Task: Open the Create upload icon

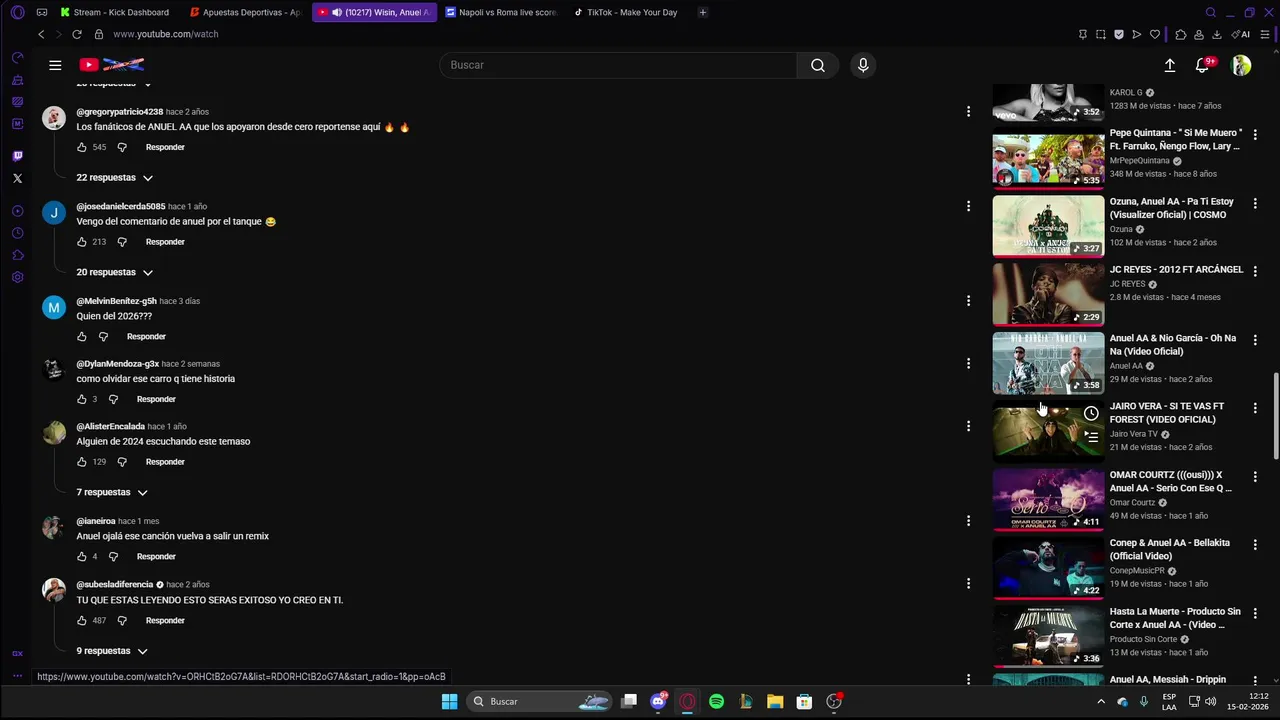Action: tap(1170, 65)
